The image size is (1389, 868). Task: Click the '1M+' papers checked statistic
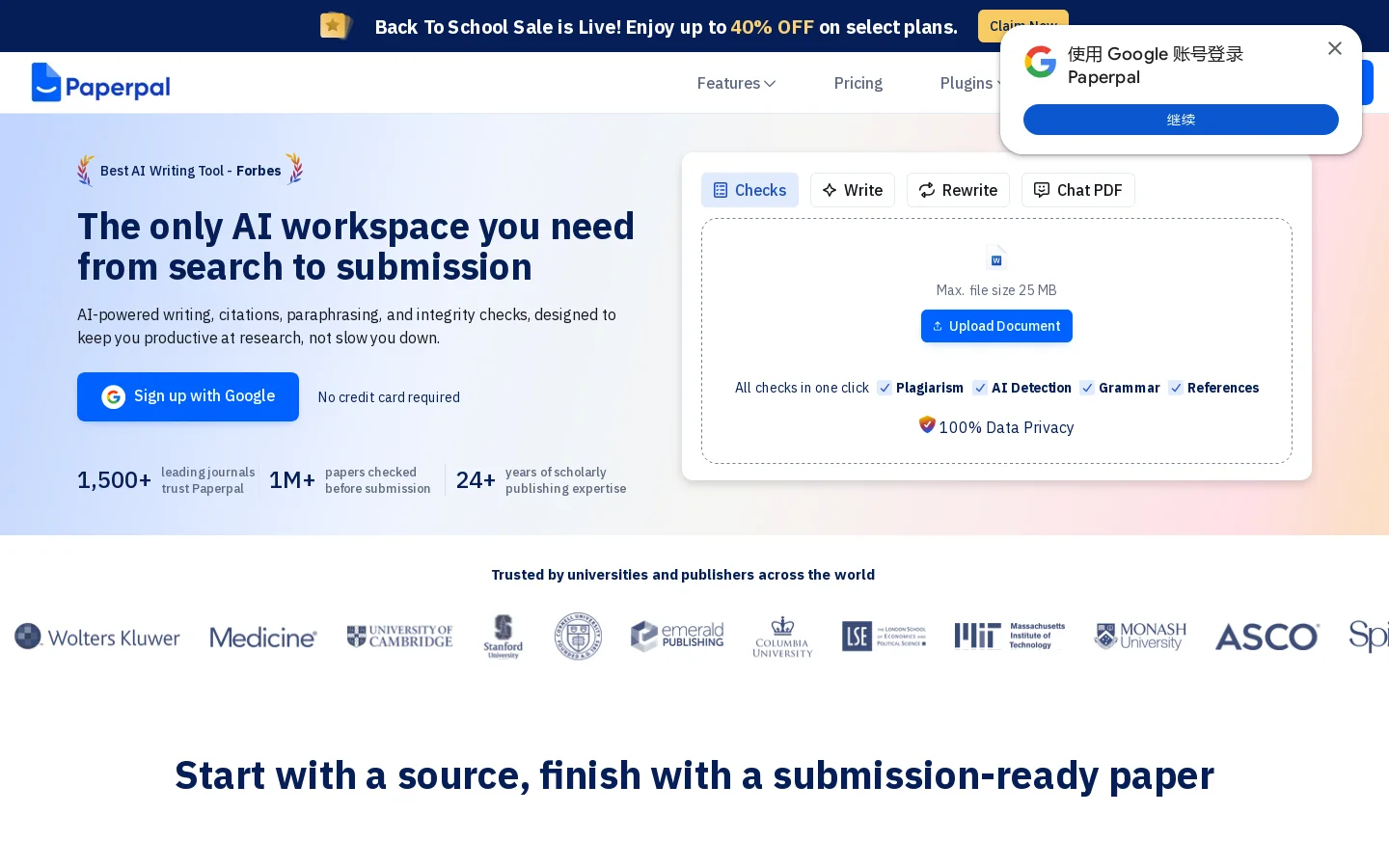(292, 480)
